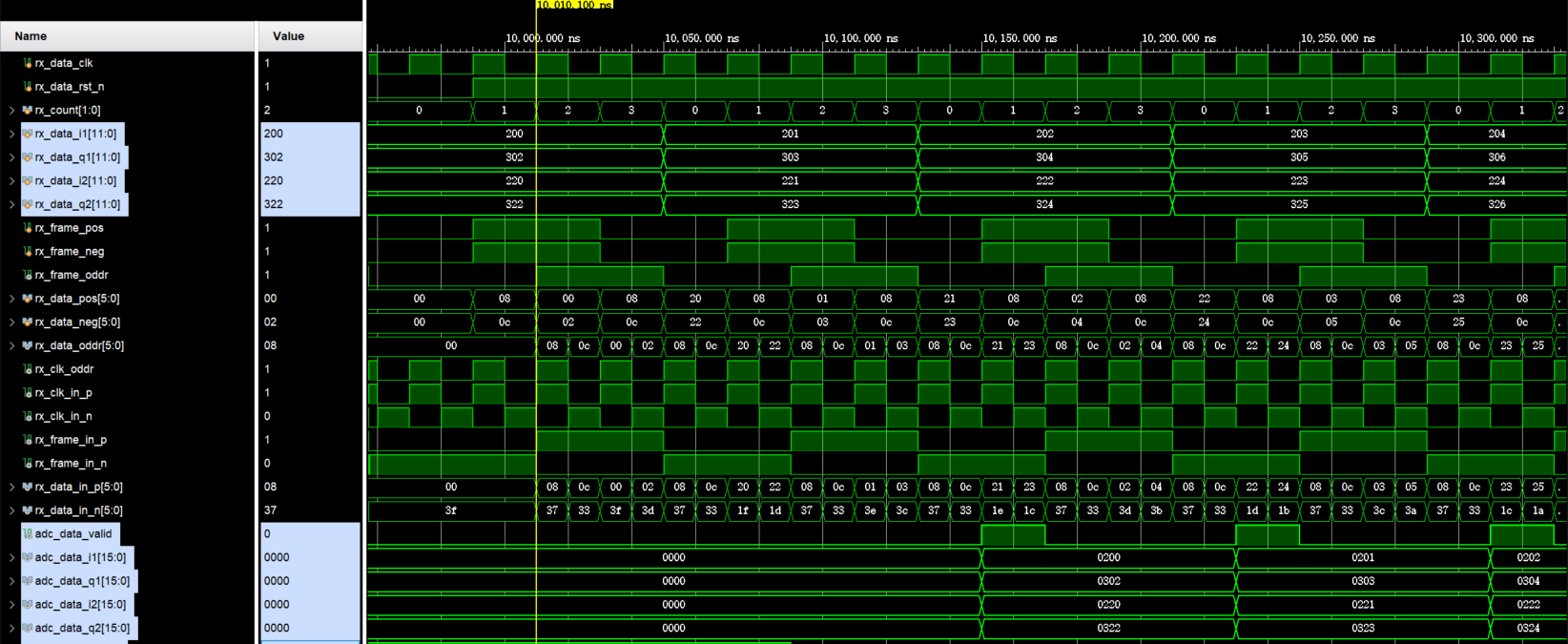Click the bus icon beside rx_data_i2[11:0]
This screenshot has width=1568, height=644.
pyautogui.click(x=28, y=181)
